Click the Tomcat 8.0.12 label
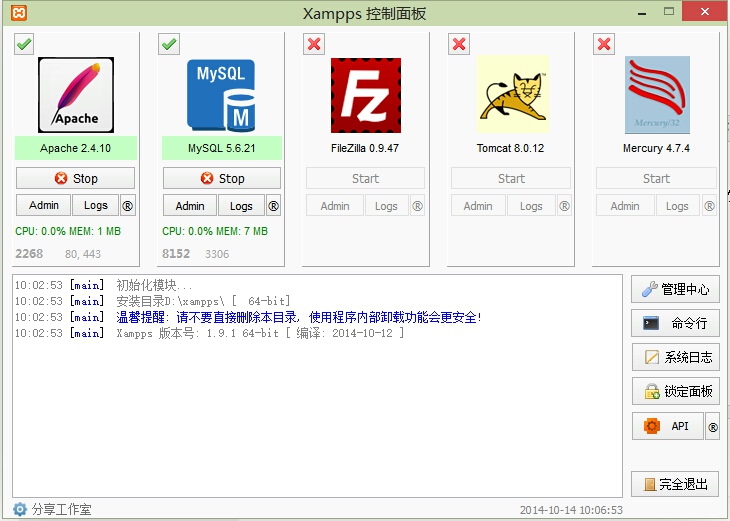 [x=510, y=148]
